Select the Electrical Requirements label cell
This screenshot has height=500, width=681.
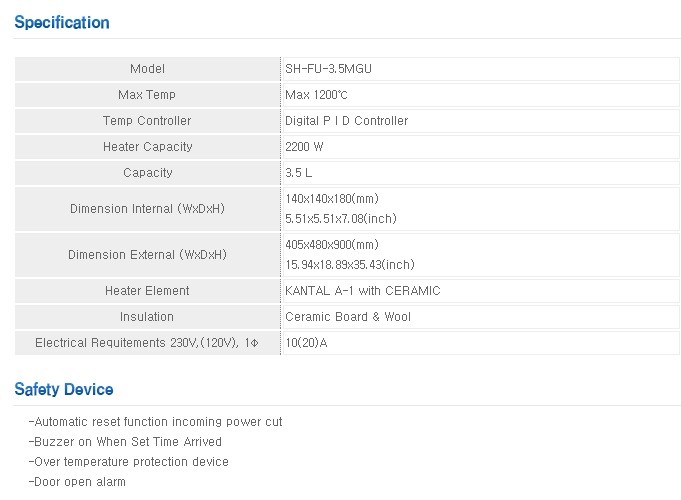[x=147, y=343]
